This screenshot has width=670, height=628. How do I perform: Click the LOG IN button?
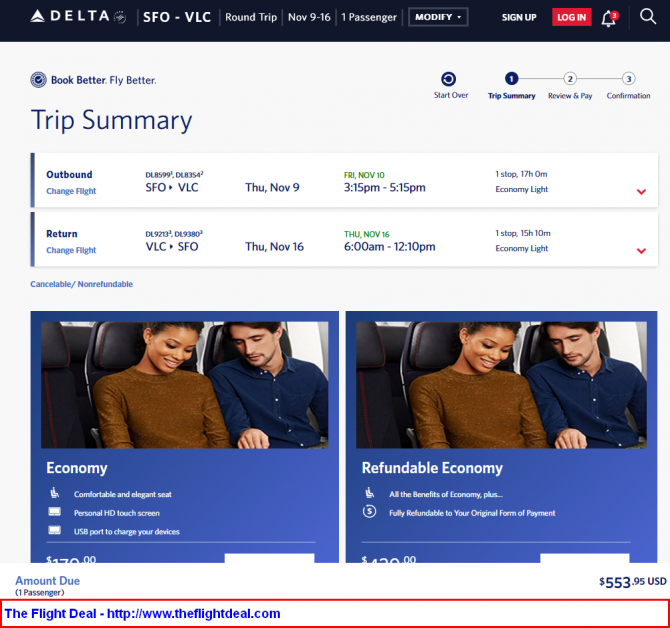571,17
